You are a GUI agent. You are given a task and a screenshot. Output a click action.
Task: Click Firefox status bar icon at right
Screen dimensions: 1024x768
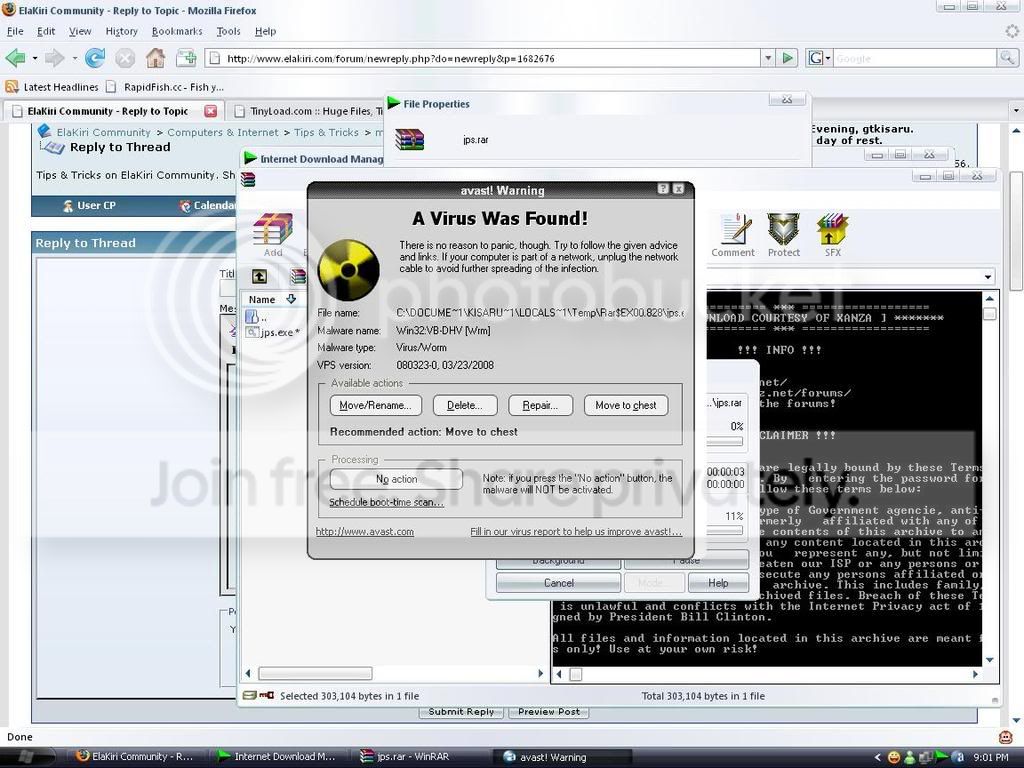pyautogui.click(x=1006, y=737)
